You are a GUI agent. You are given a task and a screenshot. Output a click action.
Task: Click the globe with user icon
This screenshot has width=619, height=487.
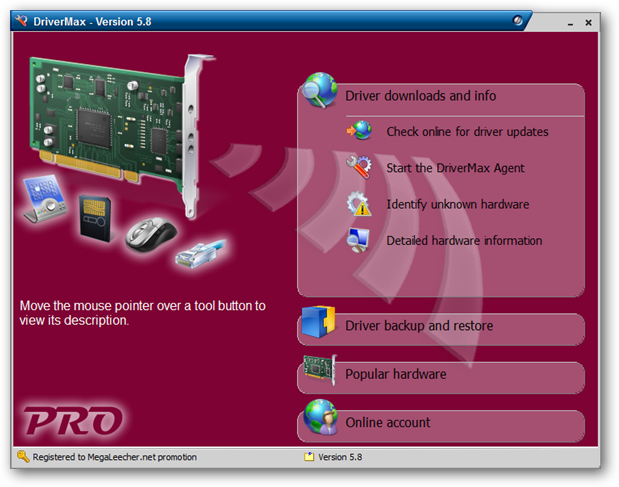(321, 417)
